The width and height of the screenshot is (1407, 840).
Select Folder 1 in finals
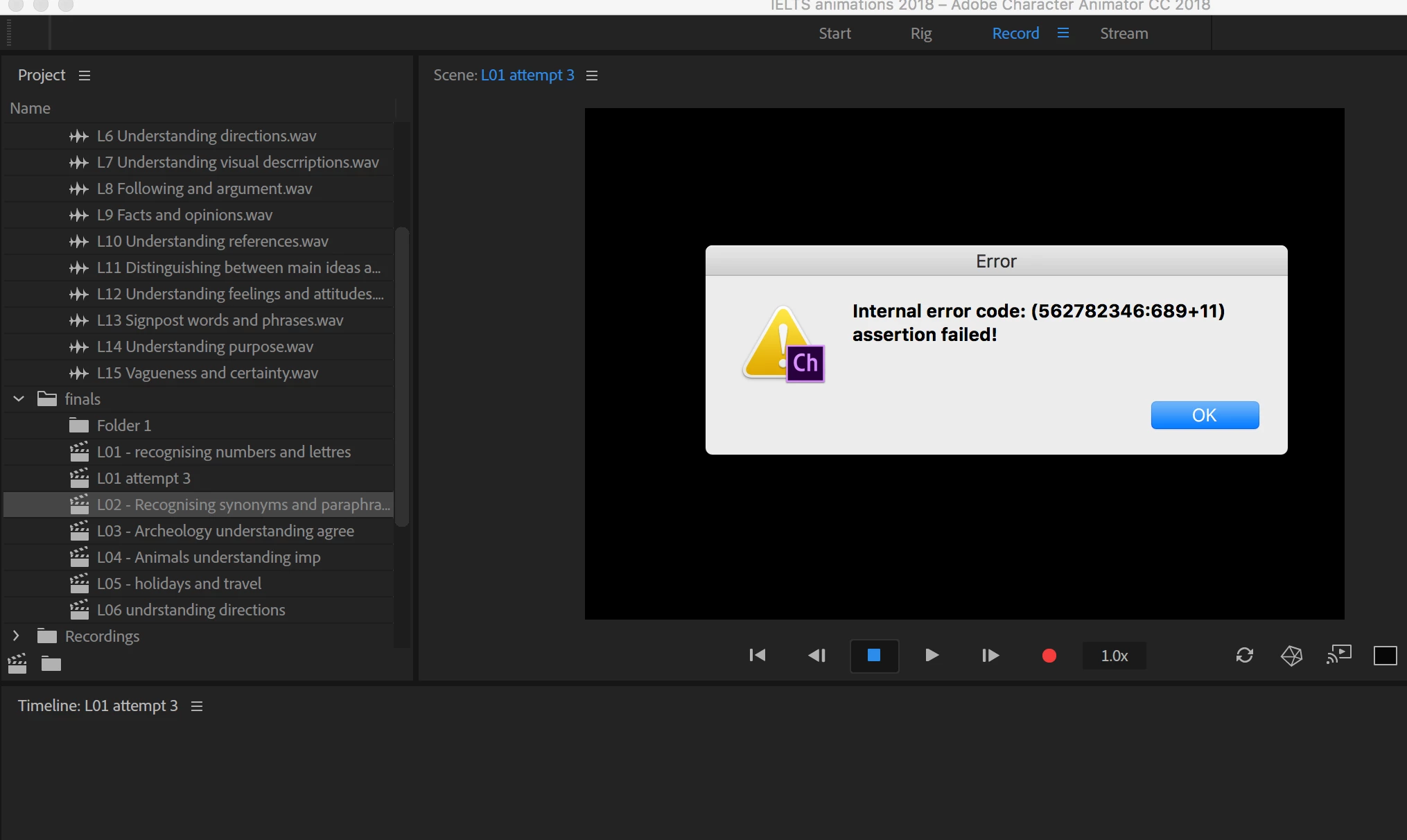point(198,426)
